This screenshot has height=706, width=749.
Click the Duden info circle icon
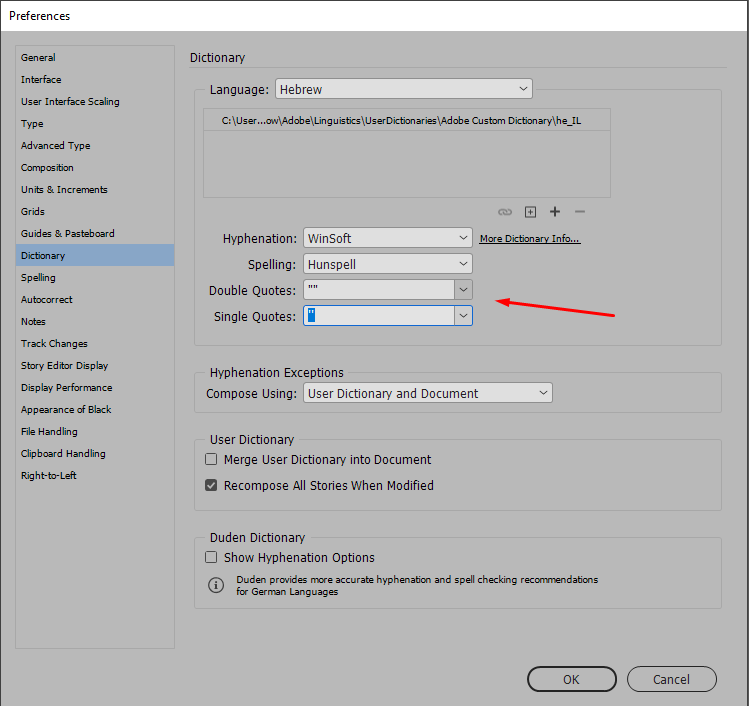(216, 585)
